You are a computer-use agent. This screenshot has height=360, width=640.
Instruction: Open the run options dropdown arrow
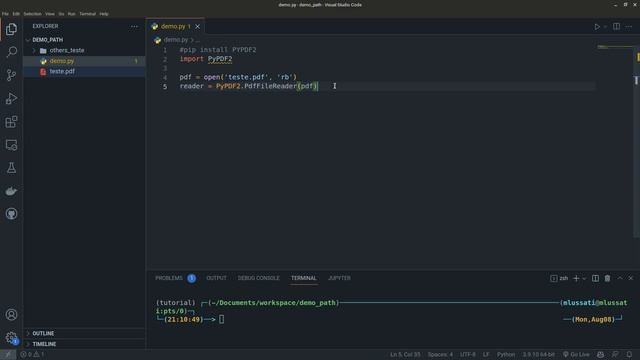pyautogui.click(x=605, y=27)
